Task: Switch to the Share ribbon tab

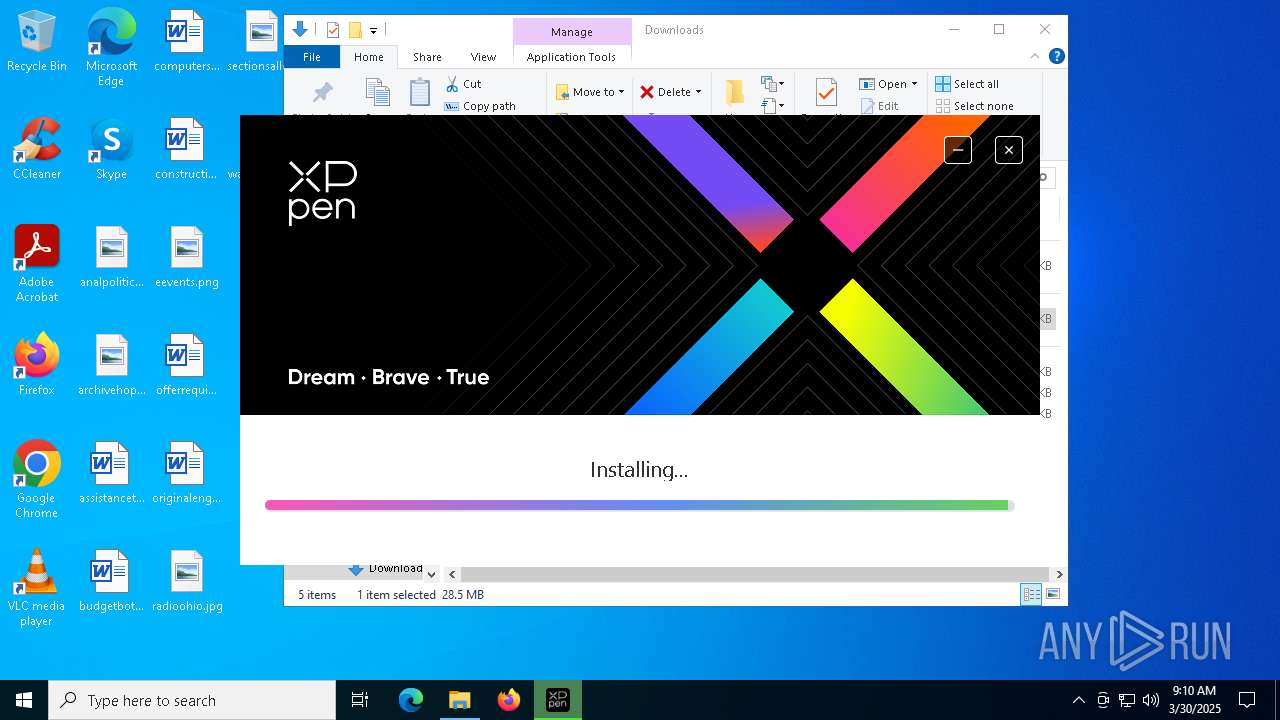Action: 427,57
